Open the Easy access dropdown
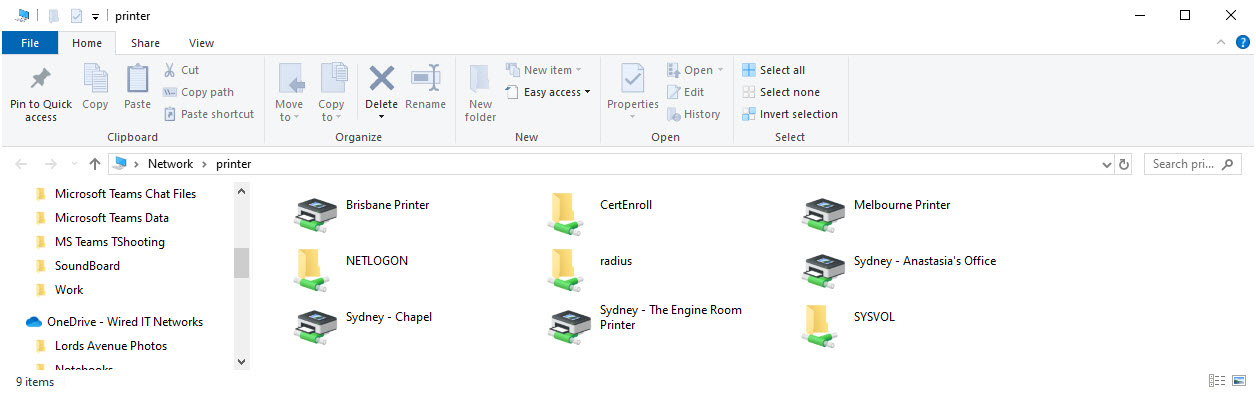Image resolution: width=1256 pixels, height=395 pixels. pyautogui.click(x=548, y=92)
